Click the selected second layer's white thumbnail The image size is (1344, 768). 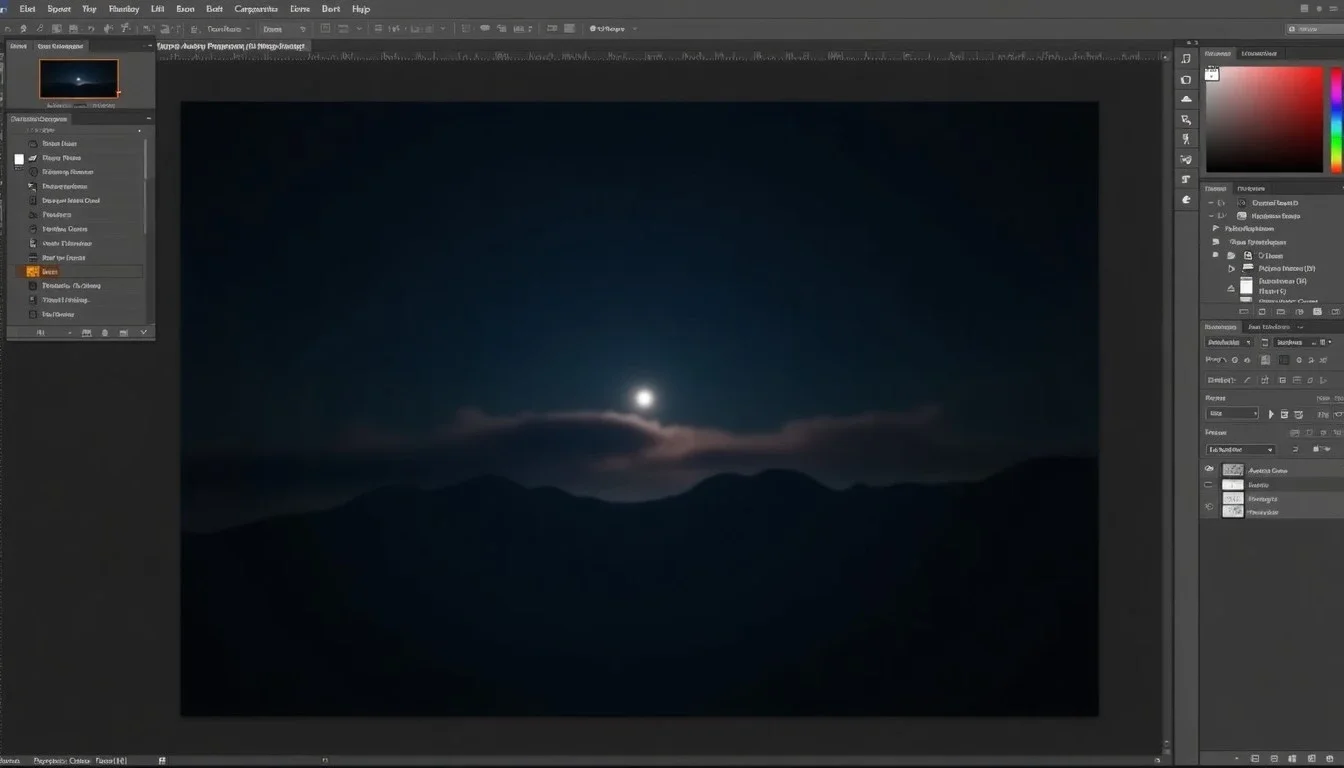1233,485
